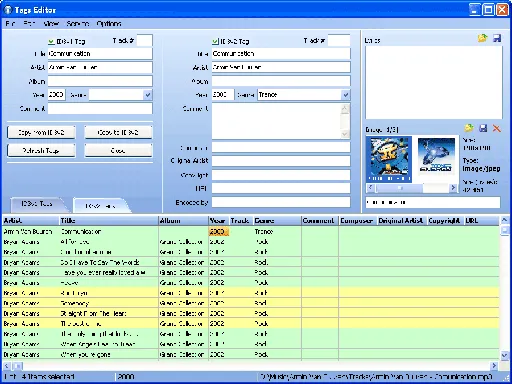Click the ID3v2 comment box scroll-down arrow

point(345,134)
